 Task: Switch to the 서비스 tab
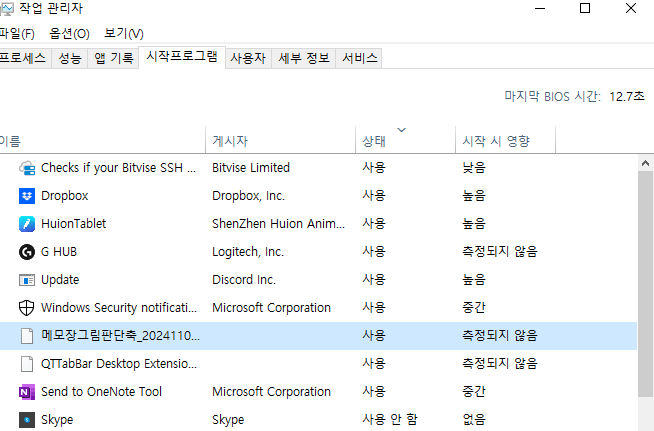pos(360,58)
